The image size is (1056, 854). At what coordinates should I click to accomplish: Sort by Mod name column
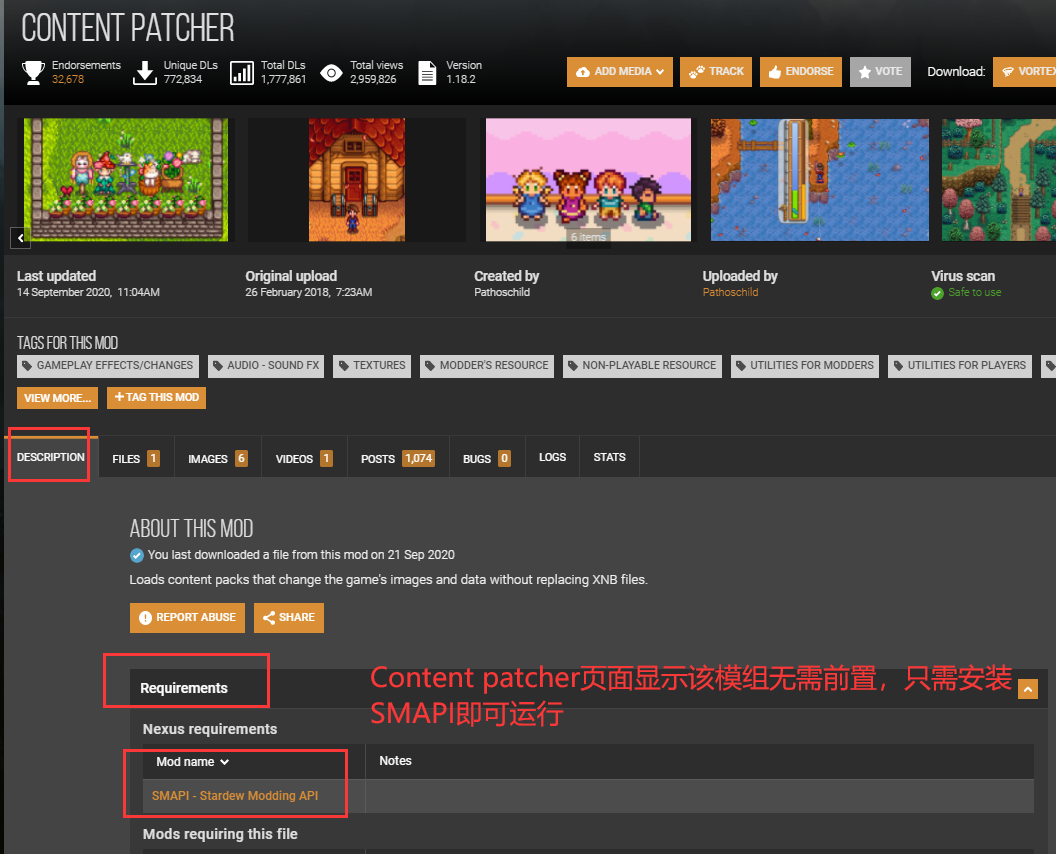tap(193, 762)
